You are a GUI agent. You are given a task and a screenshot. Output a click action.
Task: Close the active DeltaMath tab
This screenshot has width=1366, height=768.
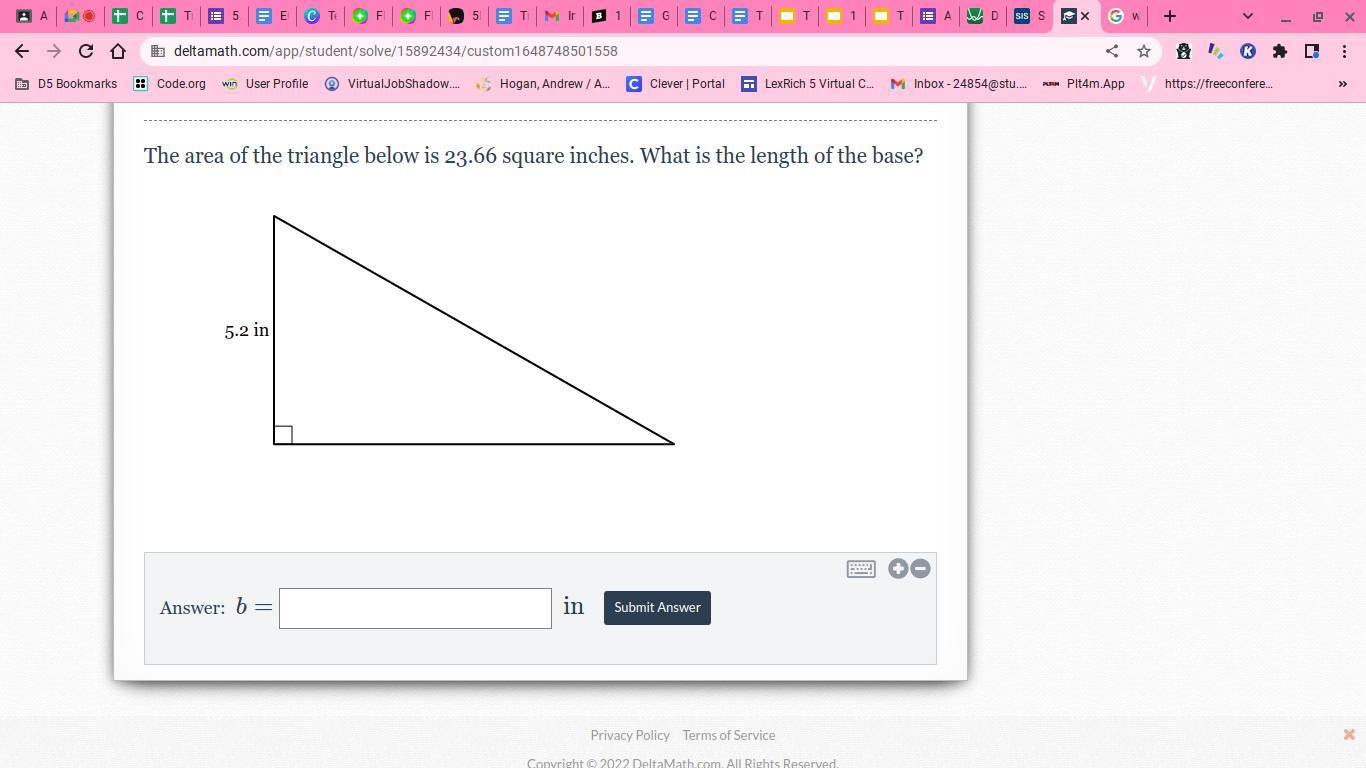(1085, 16)
